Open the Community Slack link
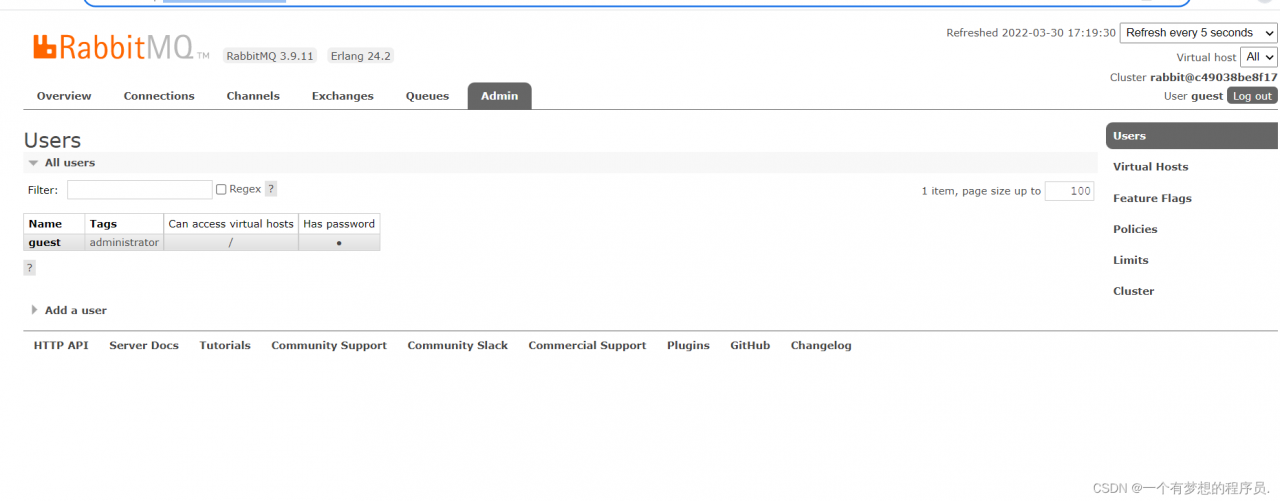Viewport: 1280px width, 501px height. click(x=458, y=345)
